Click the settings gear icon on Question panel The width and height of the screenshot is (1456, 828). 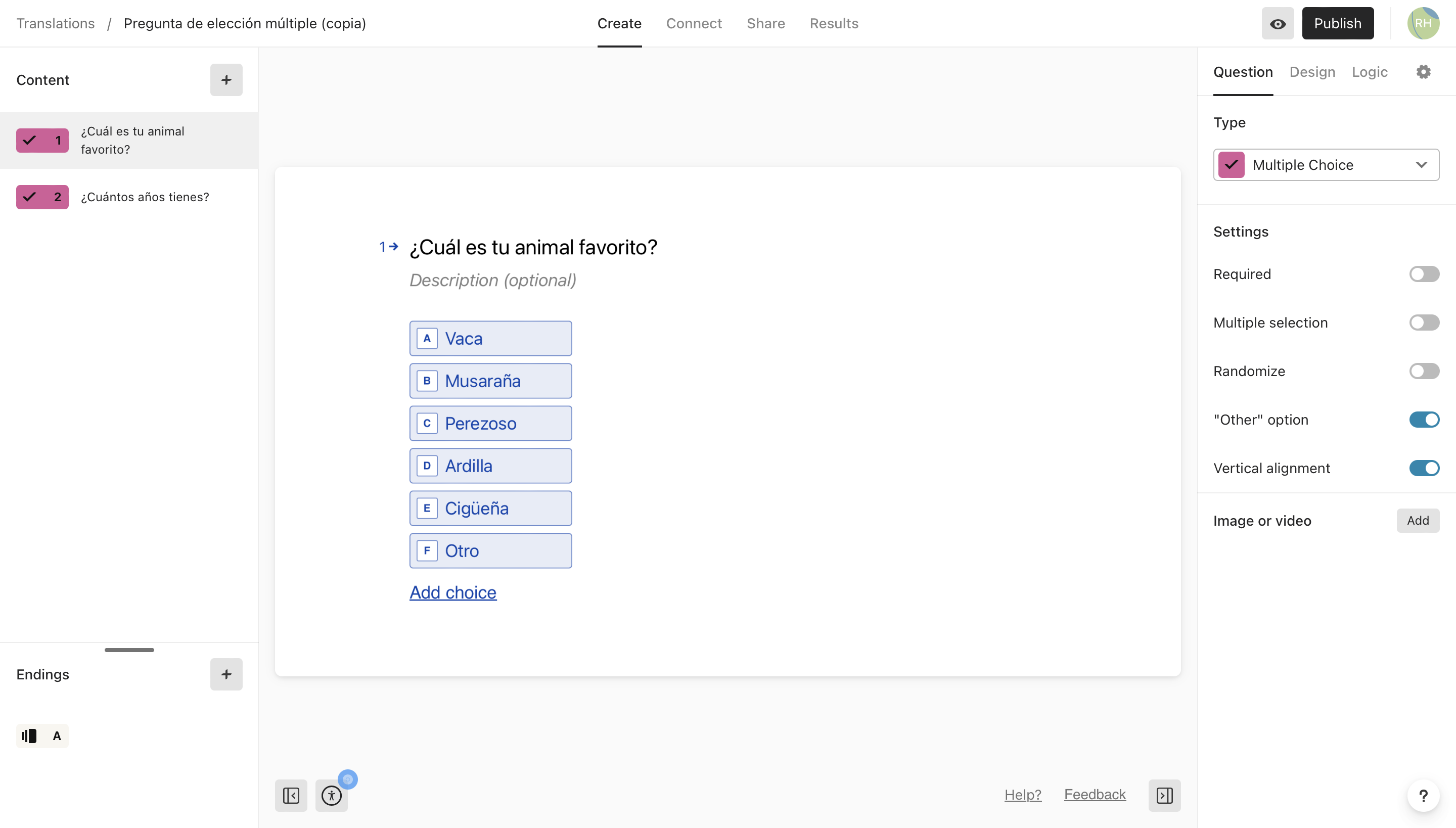[1424, 71]
